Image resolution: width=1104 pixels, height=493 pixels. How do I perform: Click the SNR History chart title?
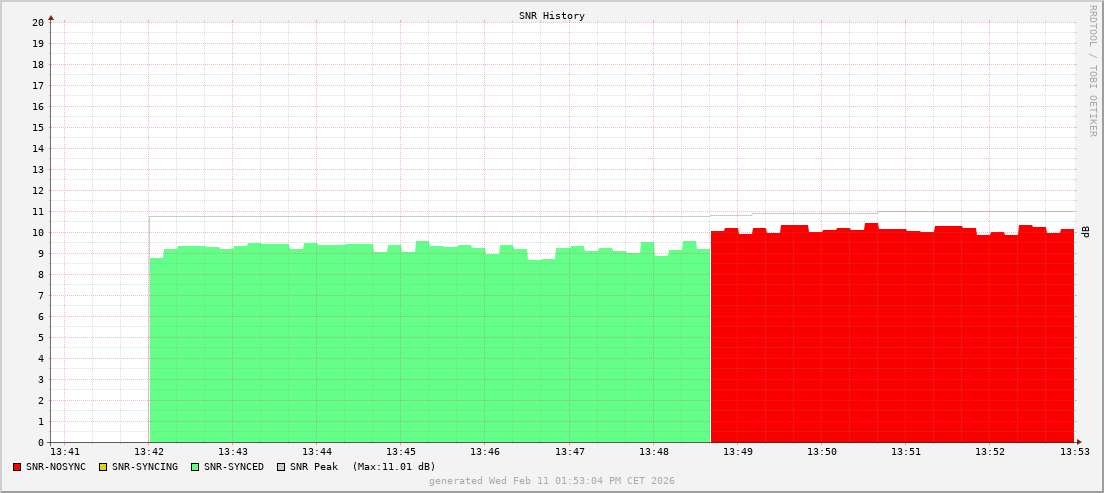(551, 16)
